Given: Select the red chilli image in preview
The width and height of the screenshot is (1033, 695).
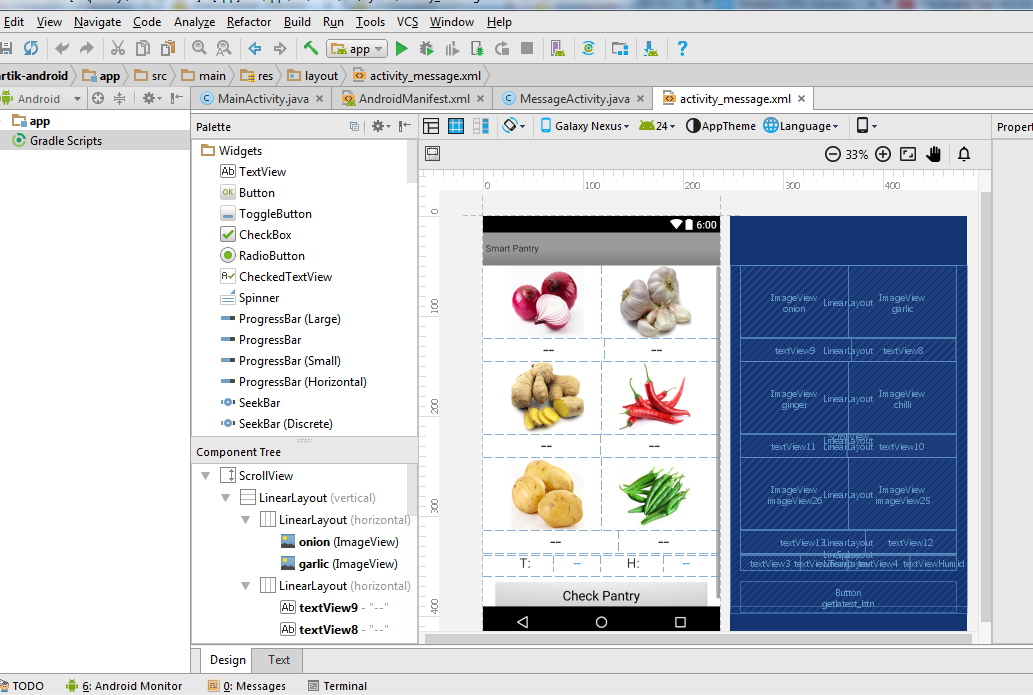Looking at the screenshot, I should (x=654, y=398).
